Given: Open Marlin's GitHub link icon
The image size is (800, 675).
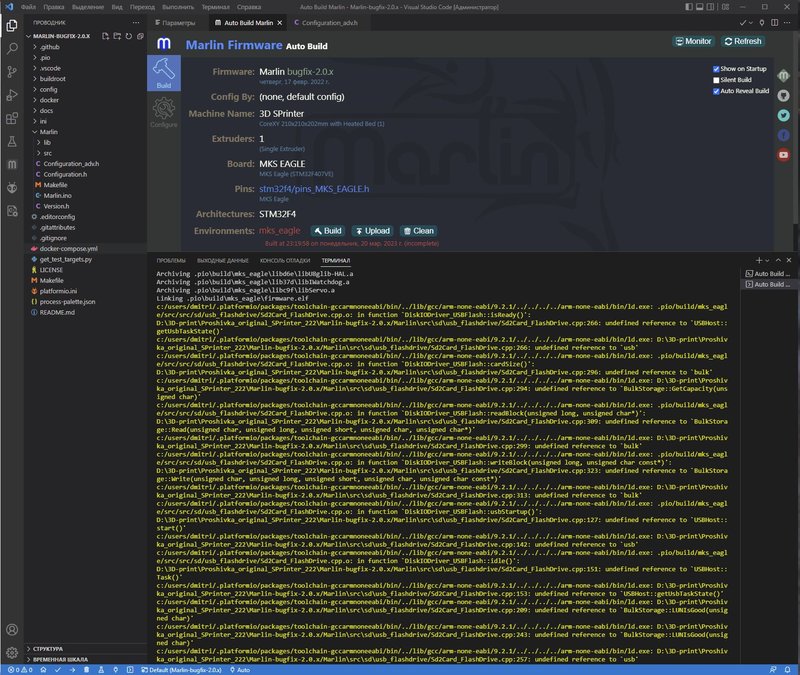Looking at the screenshot, I should pyautogui.click(x=784, y=96).
